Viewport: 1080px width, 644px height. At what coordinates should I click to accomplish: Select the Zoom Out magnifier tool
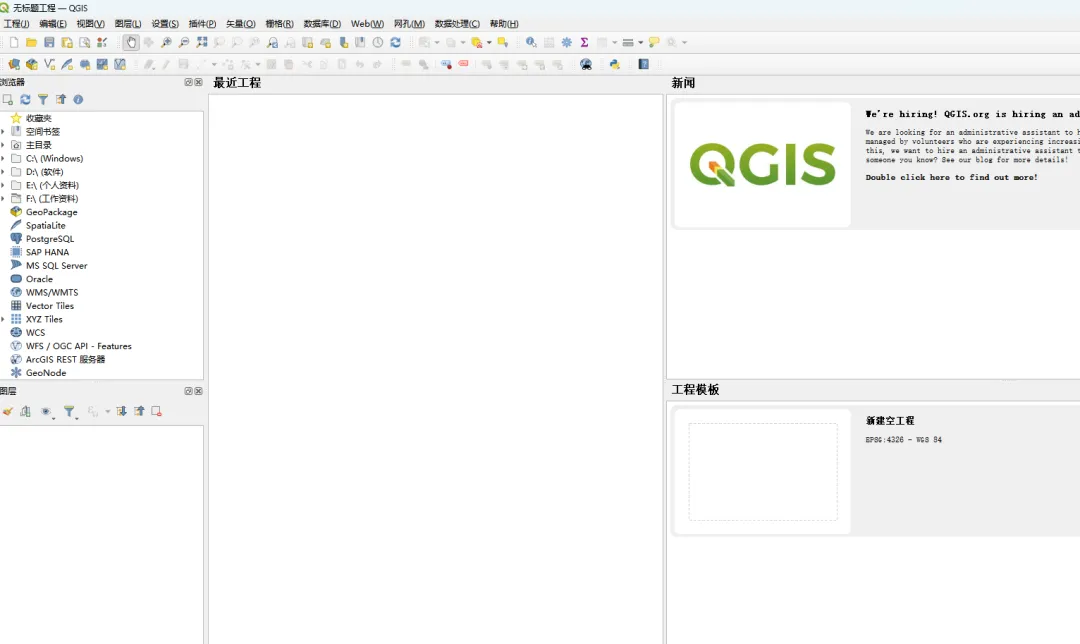pos(184,43)
